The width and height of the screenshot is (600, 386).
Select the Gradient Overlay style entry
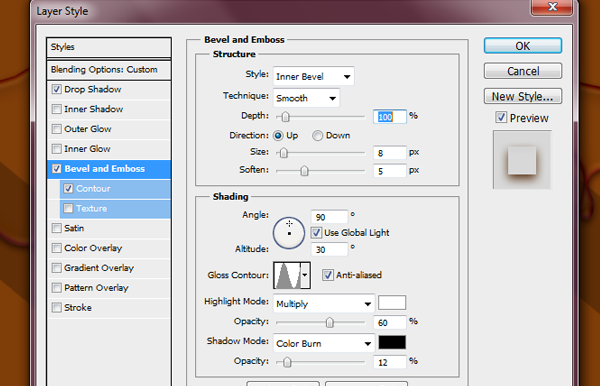pos(99,268)
